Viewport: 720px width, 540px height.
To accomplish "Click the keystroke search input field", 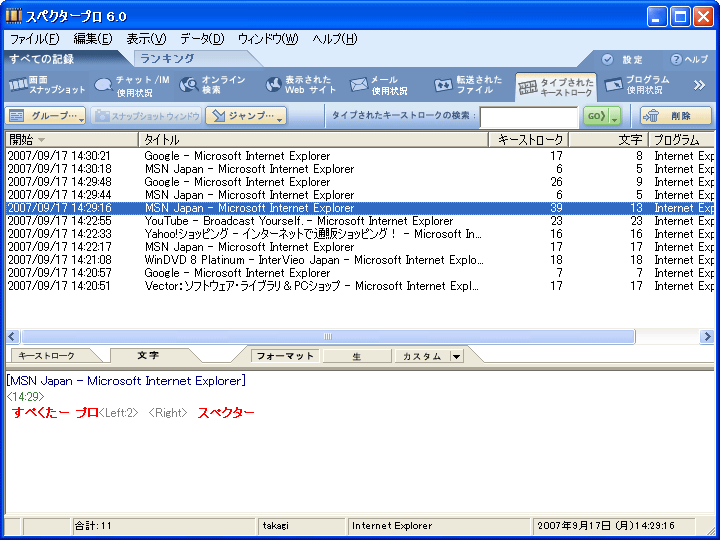I will point(529,117).
